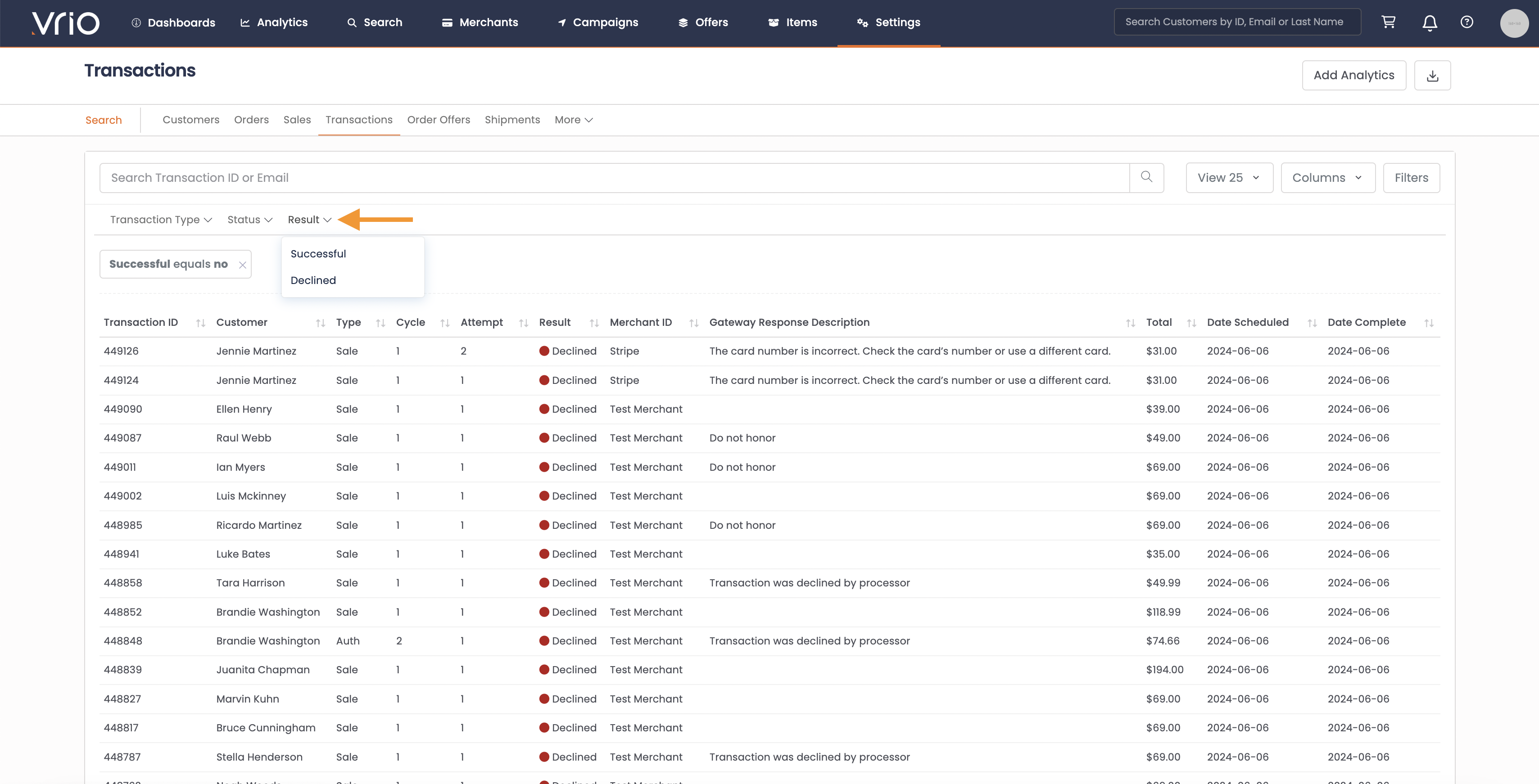
Task: Focus the Search Transaction ID or Email field
Action: (x=614, y=178)
